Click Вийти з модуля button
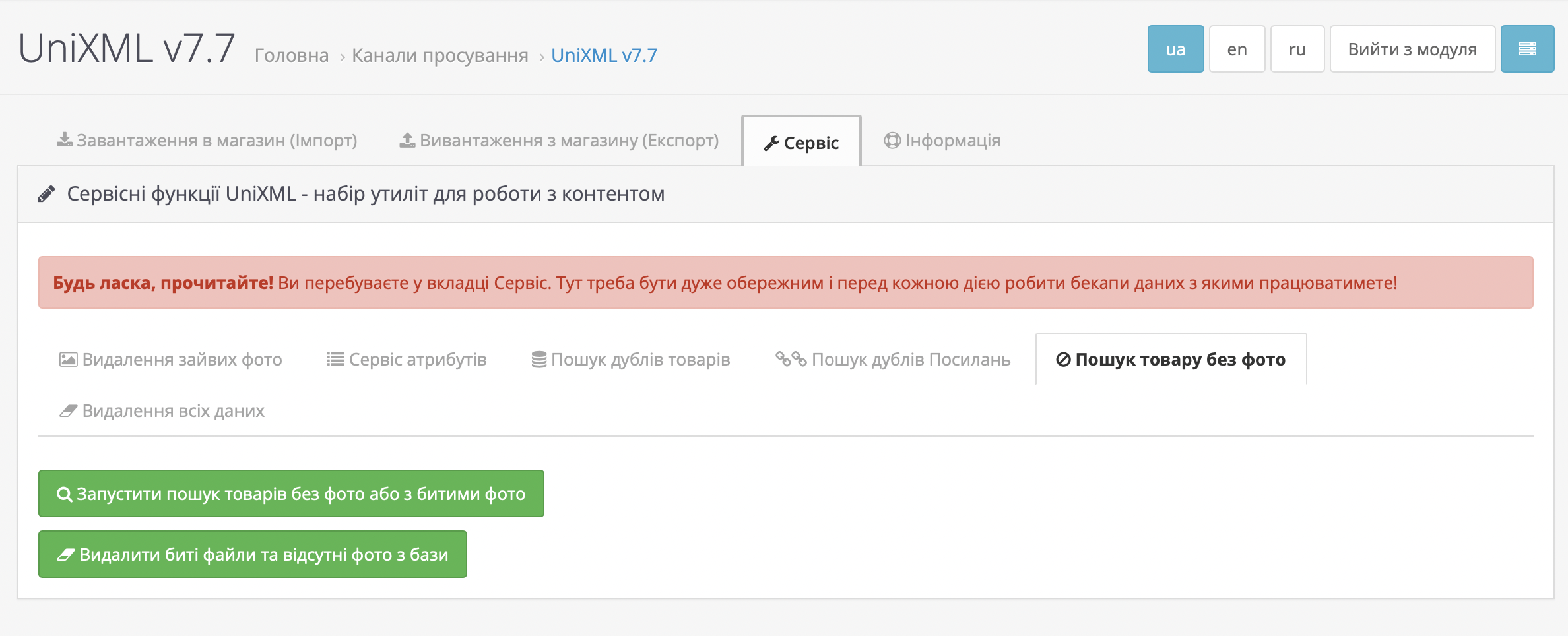The image size is (1568, 636). point(1412,49)
